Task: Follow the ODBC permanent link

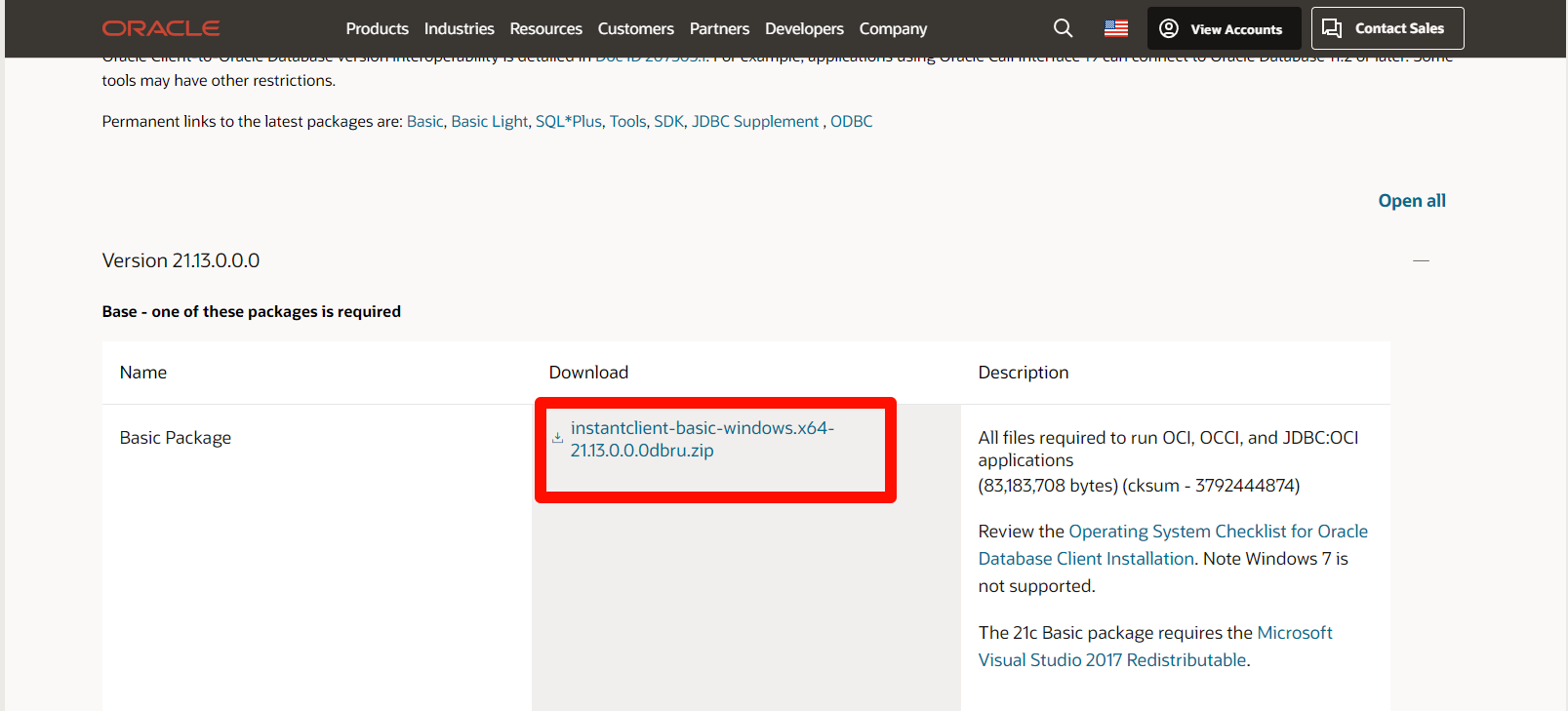Action: [x=852, y=121]
